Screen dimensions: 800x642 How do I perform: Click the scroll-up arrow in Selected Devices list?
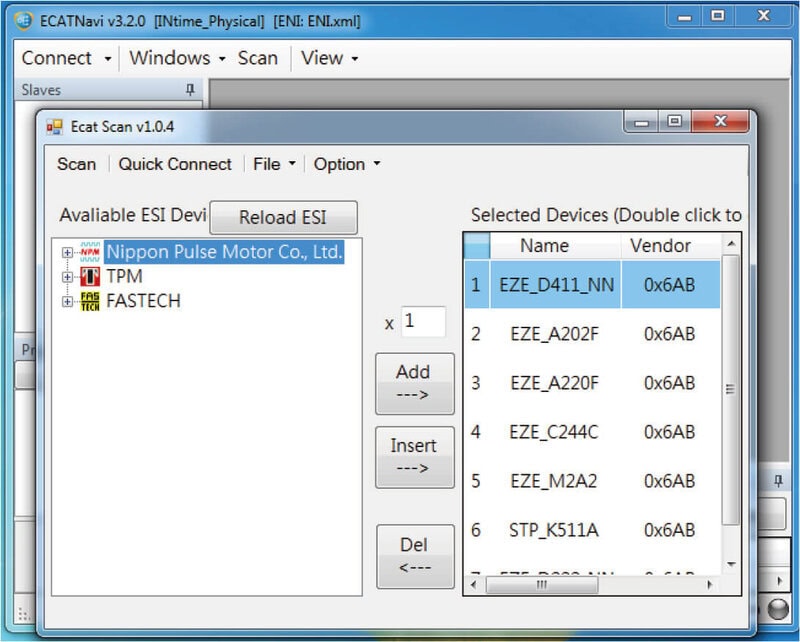[731, 244]
